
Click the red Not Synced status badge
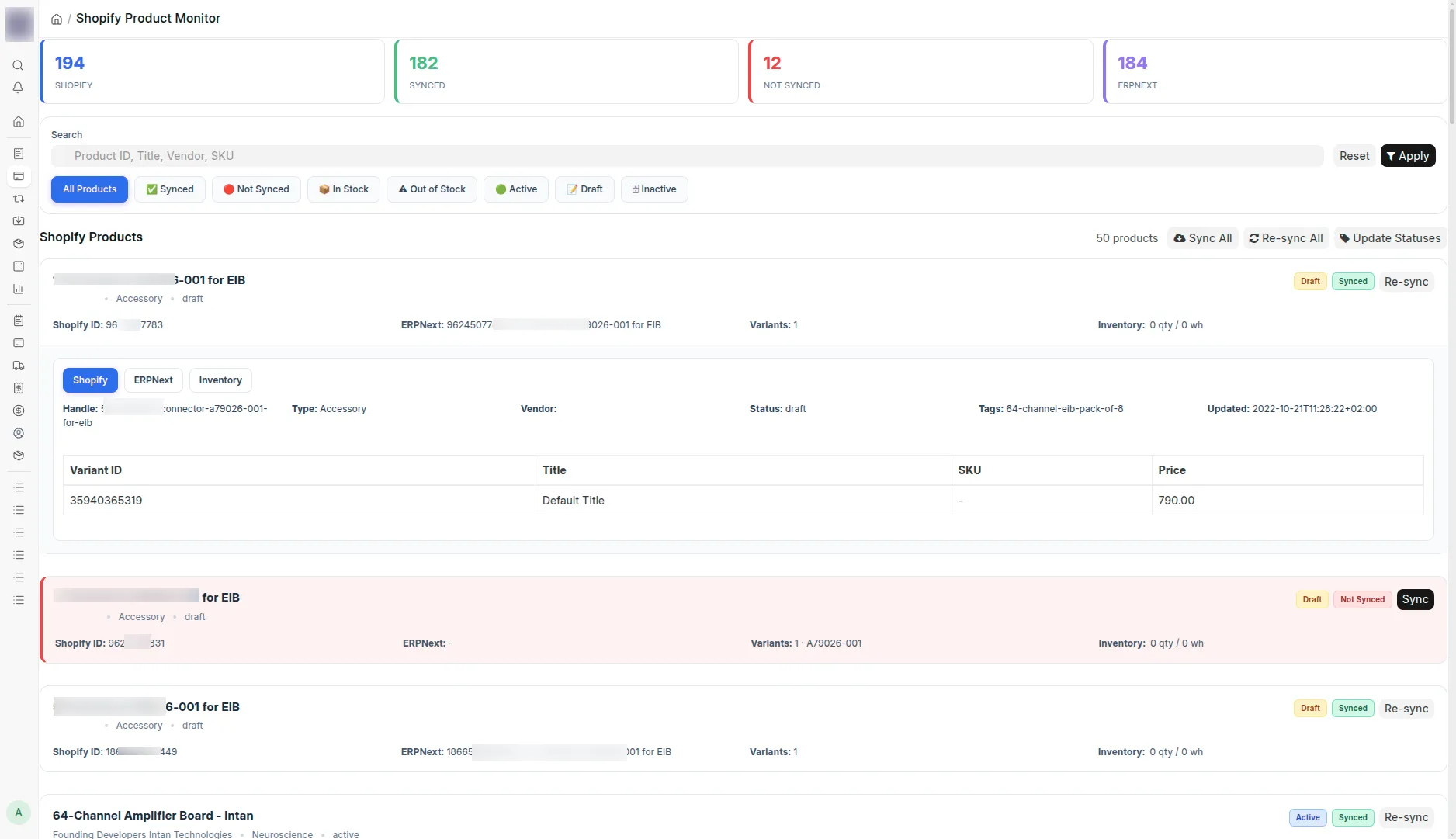click(1362, 599)
